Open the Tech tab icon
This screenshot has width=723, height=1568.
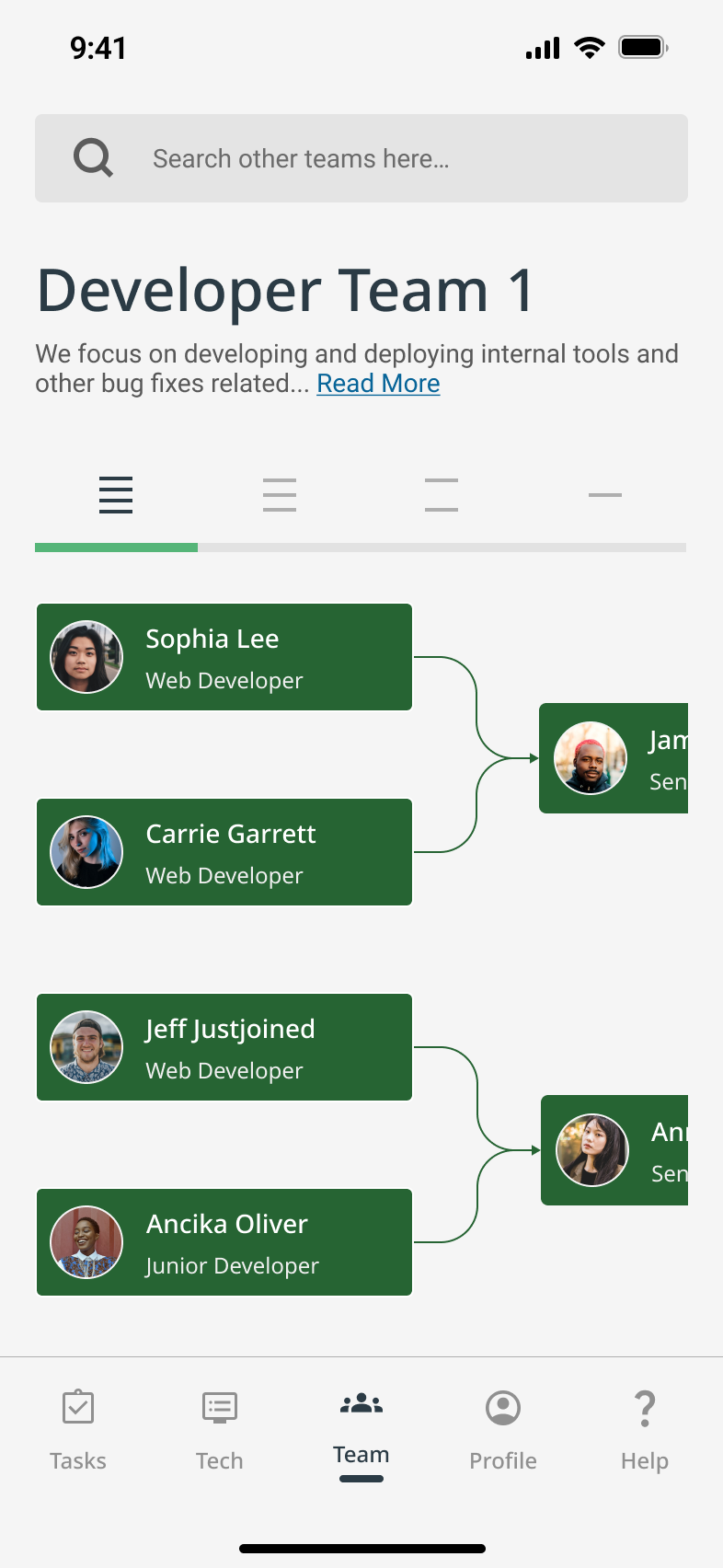coord(220,1407)
